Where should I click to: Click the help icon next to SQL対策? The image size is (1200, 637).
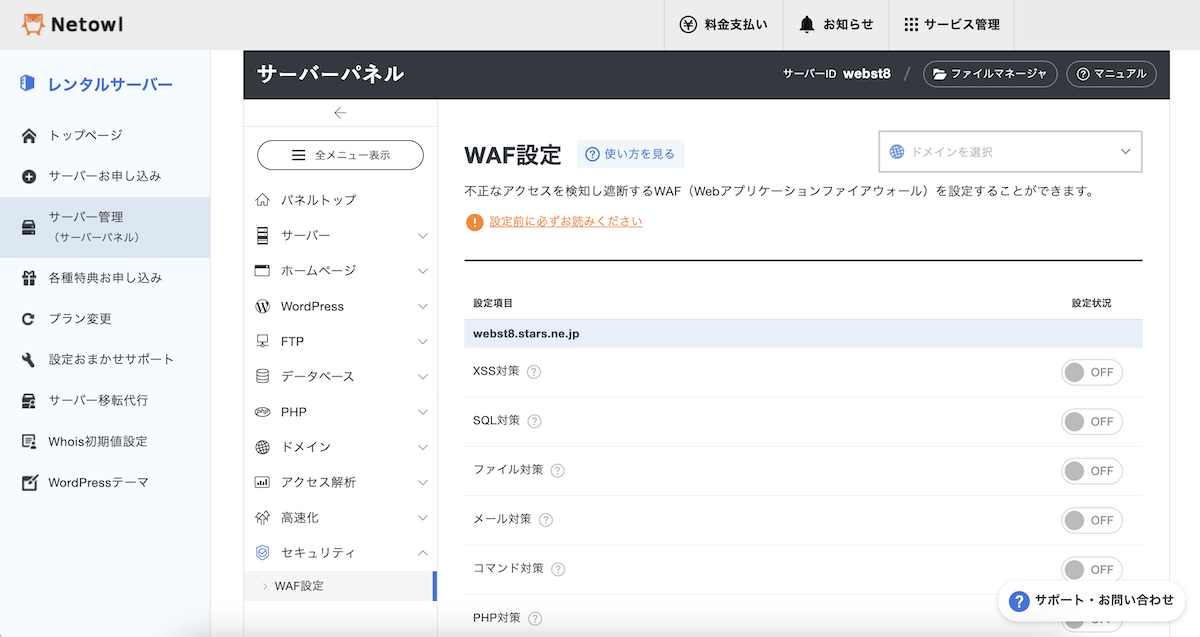(x=535, y=421)
